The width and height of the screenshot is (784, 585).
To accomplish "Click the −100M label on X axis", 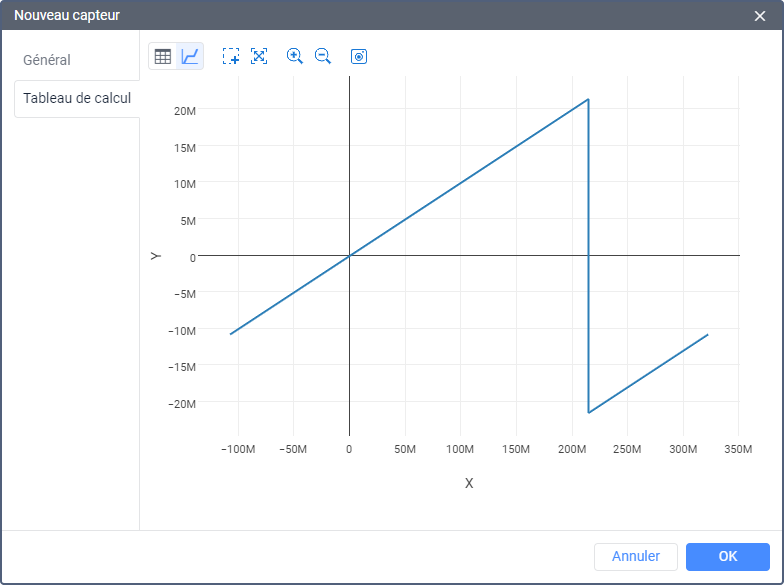I will (238, 449).
